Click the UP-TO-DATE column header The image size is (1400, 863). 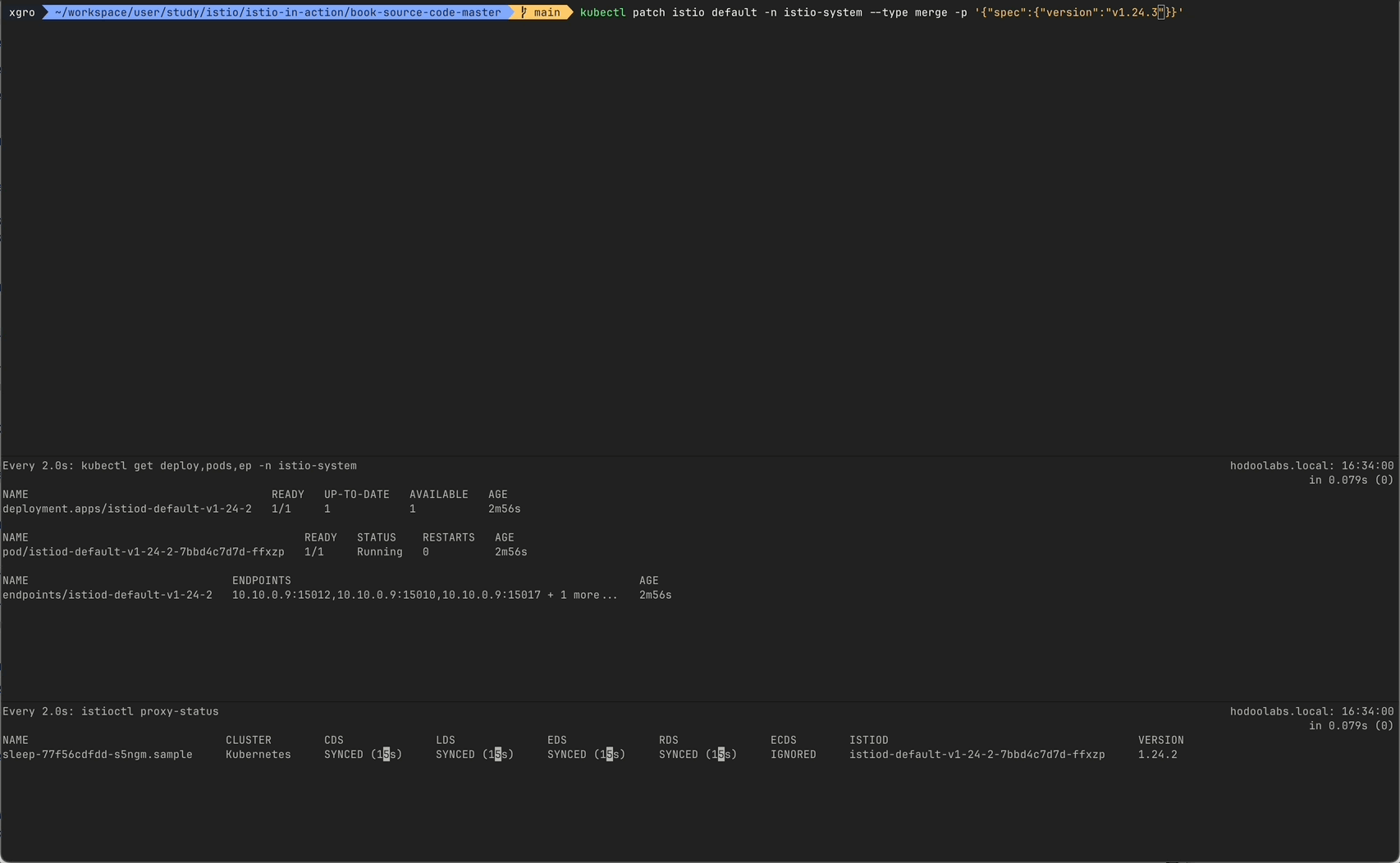(x=356, y=495)
